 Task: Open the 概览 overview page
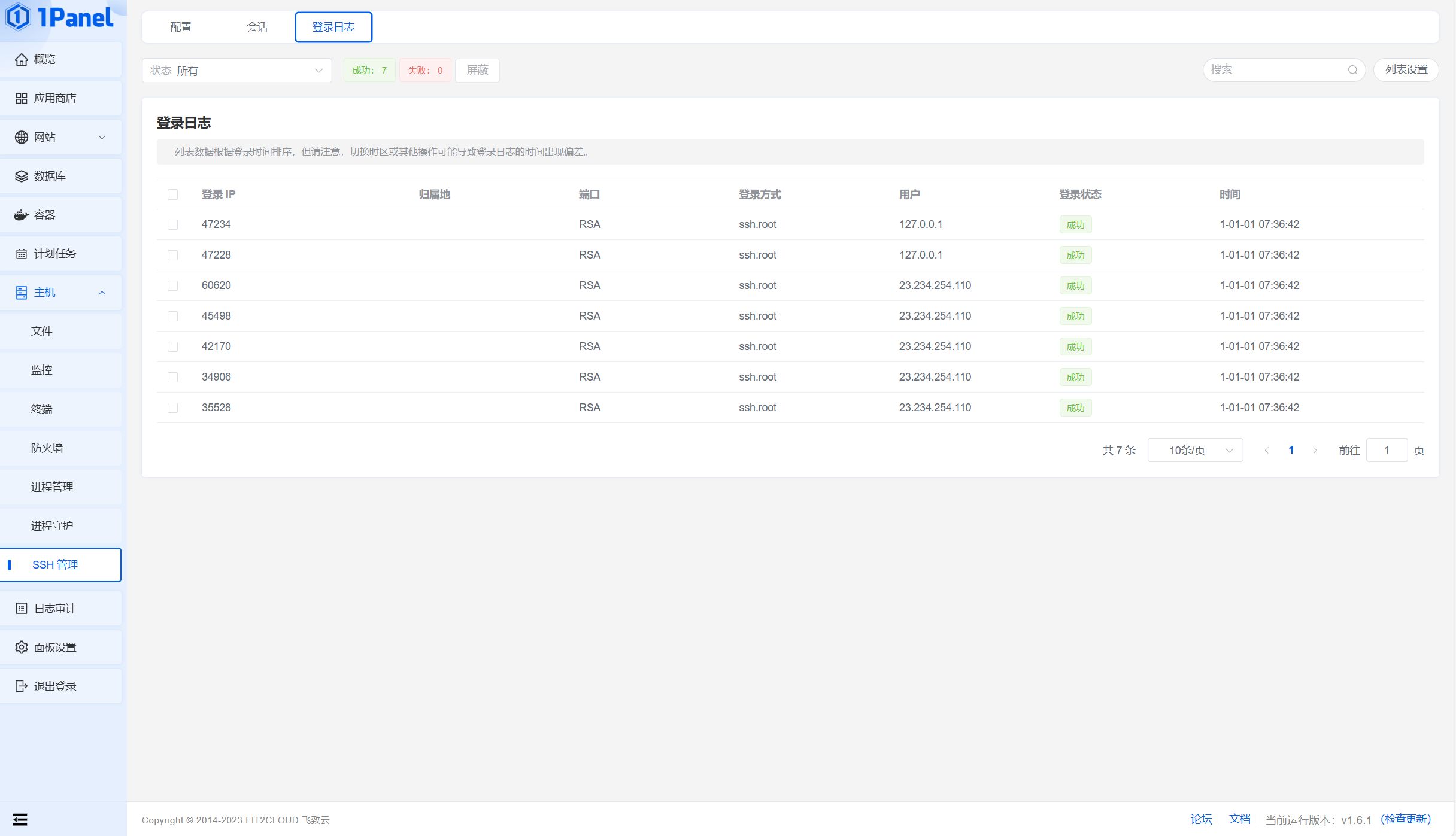[x=43, y=59]
